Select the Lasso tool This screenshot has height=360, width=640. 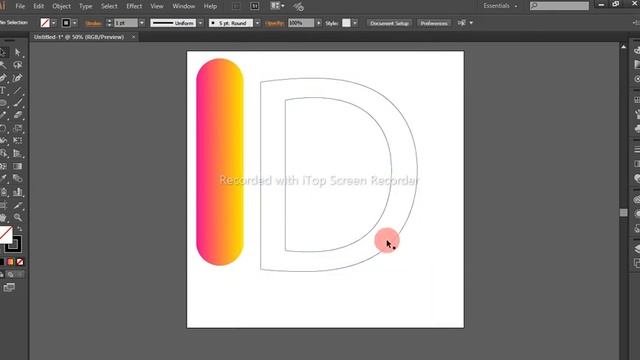[17, 65]
